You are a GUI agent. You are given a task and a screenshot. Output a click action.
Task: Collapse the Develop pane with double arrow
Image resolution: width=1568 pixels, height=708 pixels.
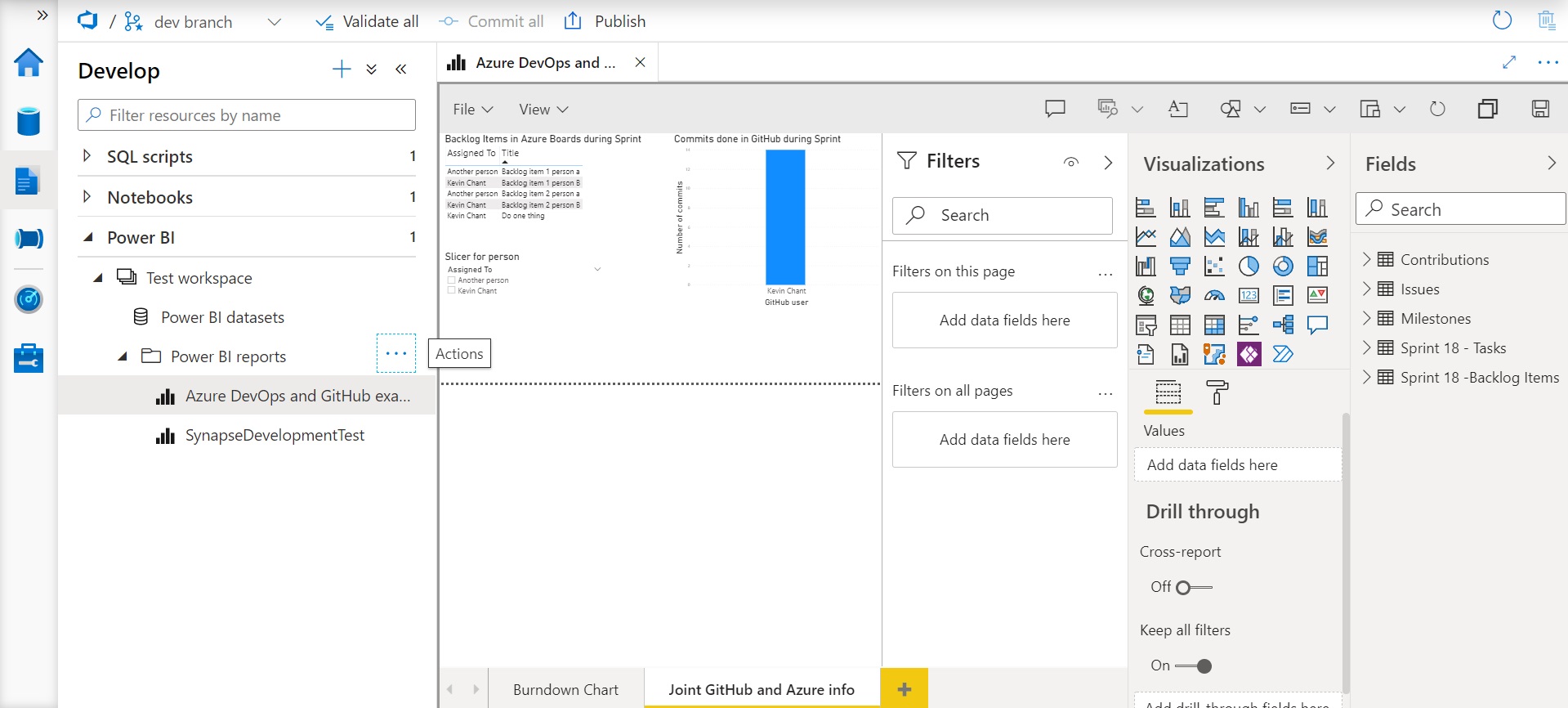pos(401,69)
